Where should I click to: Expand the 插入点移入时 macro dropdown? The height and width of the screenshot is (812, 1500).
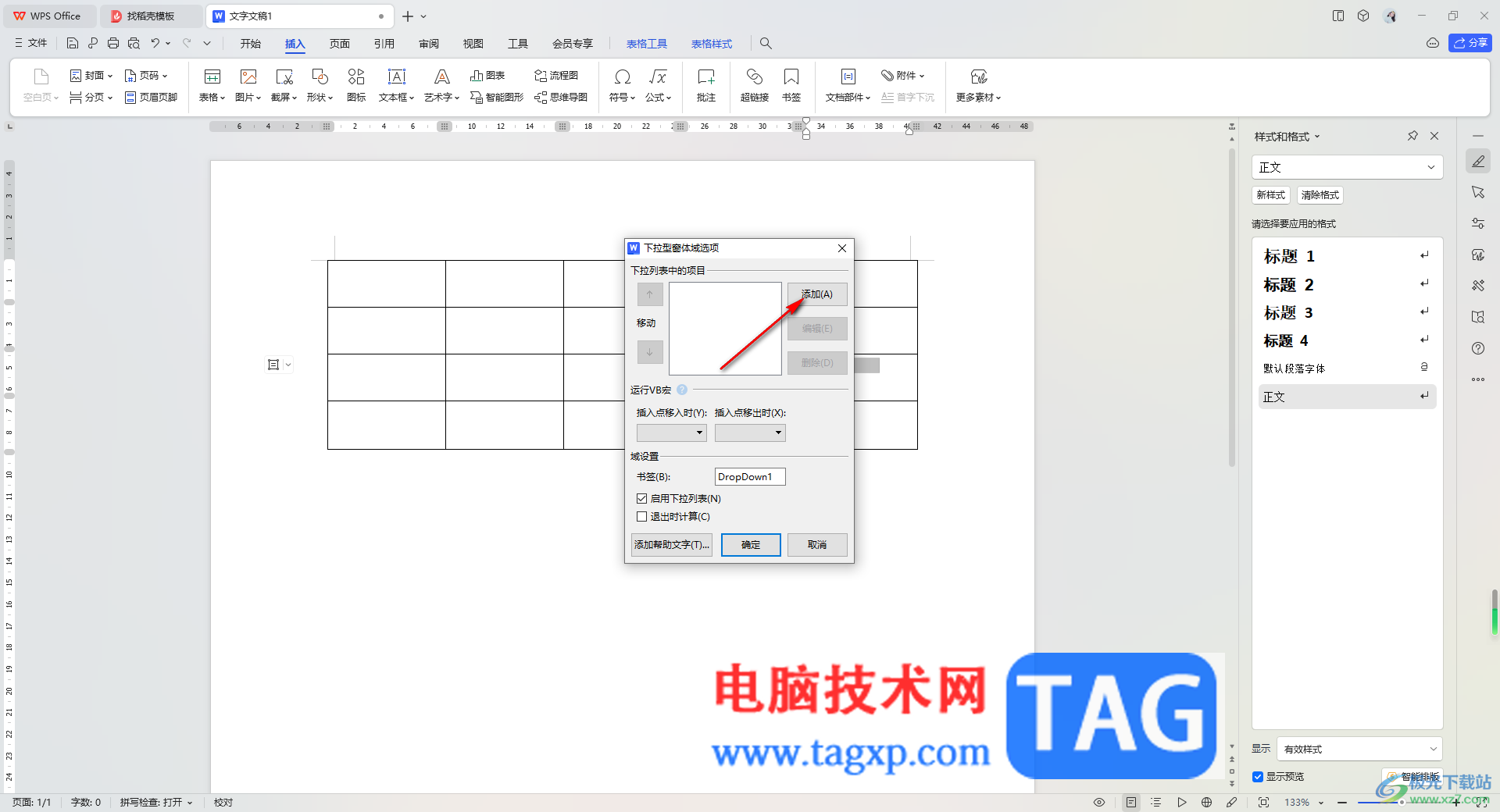coord(672,433)
